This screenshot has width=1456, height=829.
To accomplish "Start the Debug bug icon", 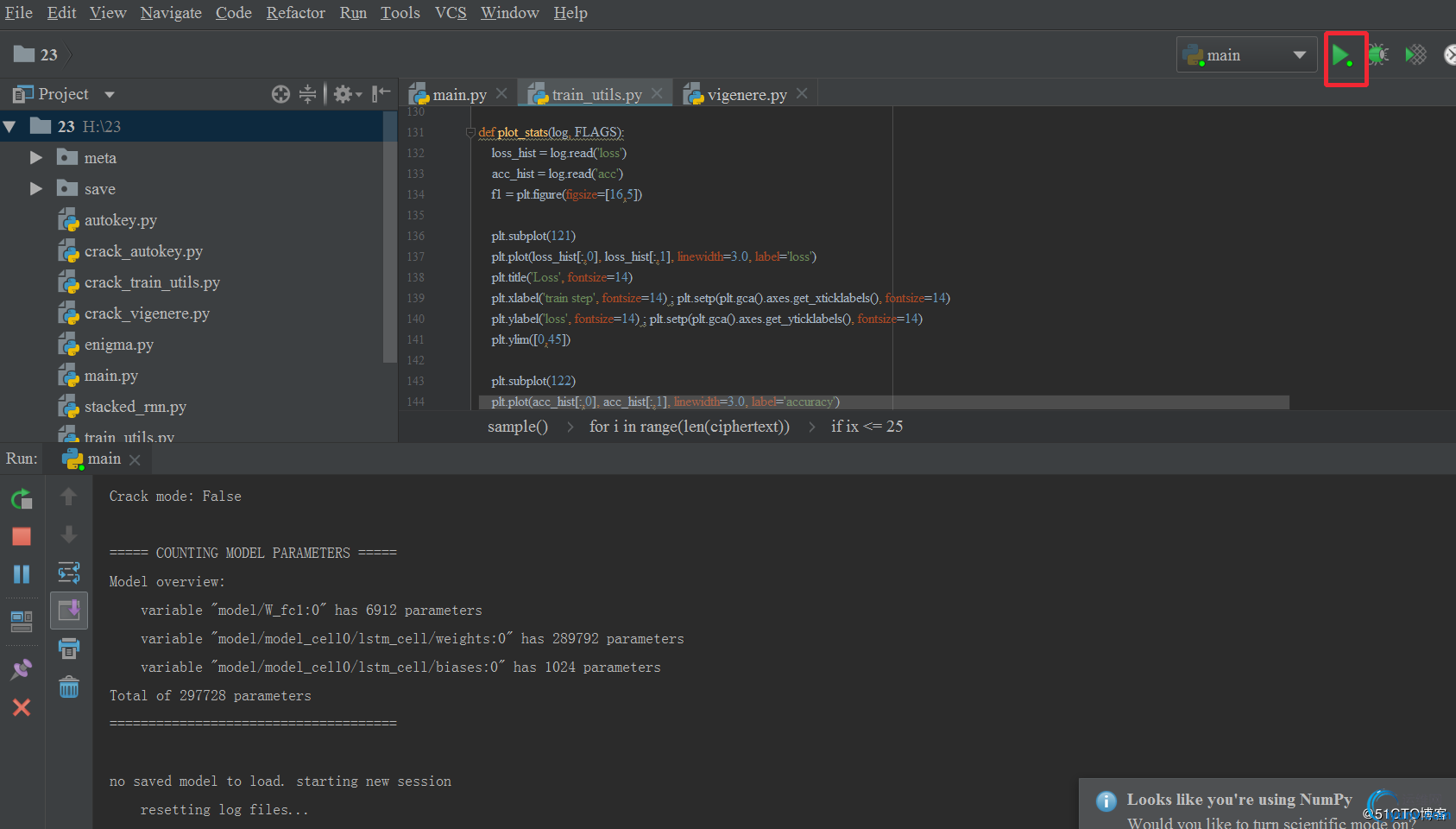I will coord(1378,55).
